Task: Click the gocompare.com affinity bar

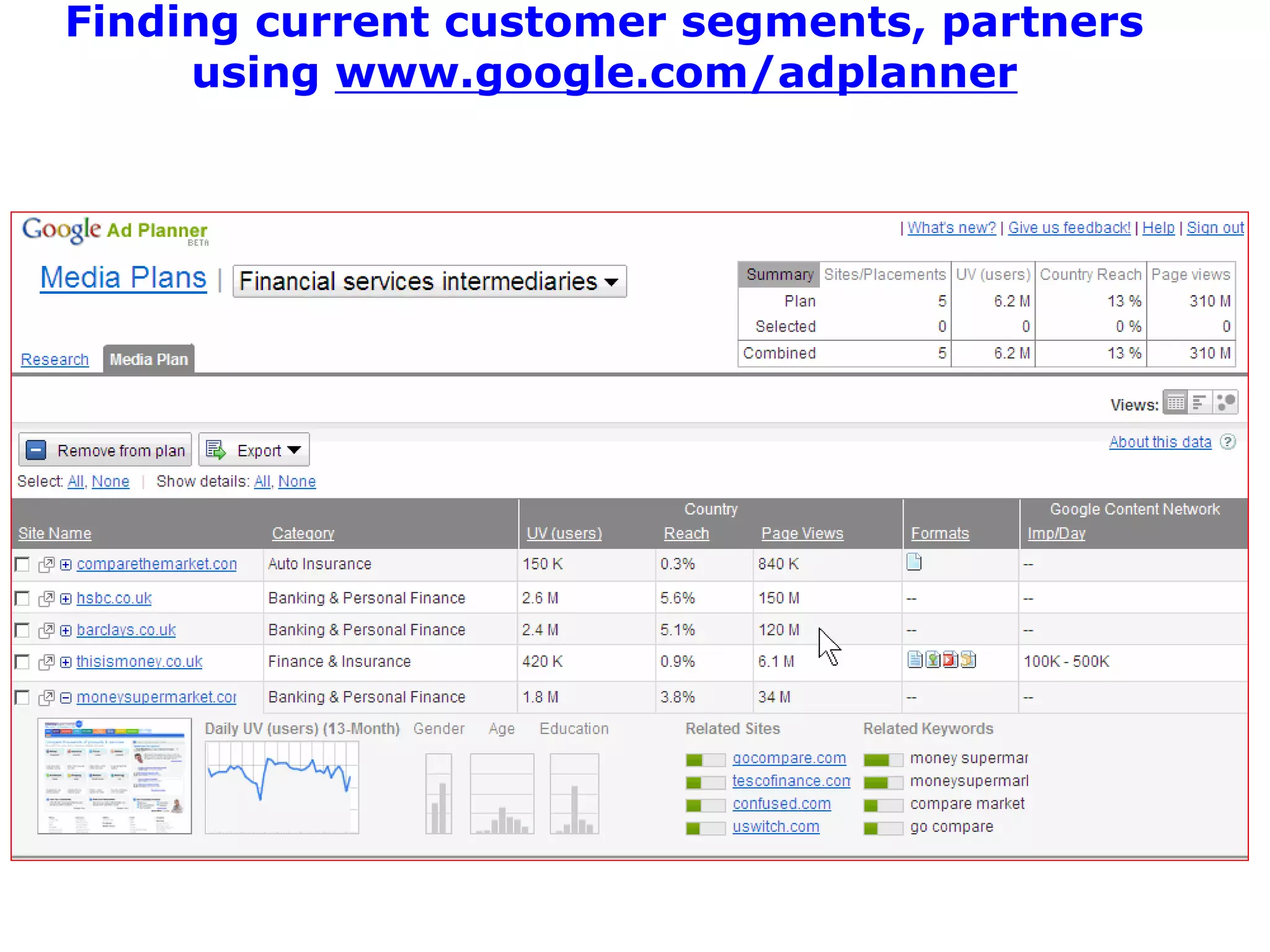Action: pos(706,760)
